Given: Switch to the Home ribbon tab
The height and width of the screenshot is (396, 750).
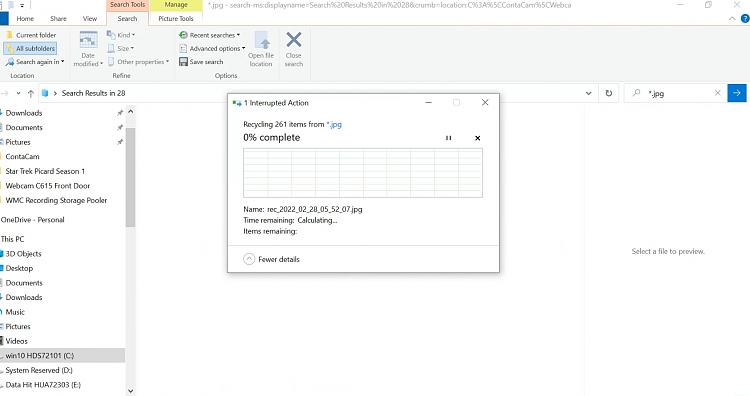Looking at the screenshot, I should pyautogui.click(x=25, y=19).
